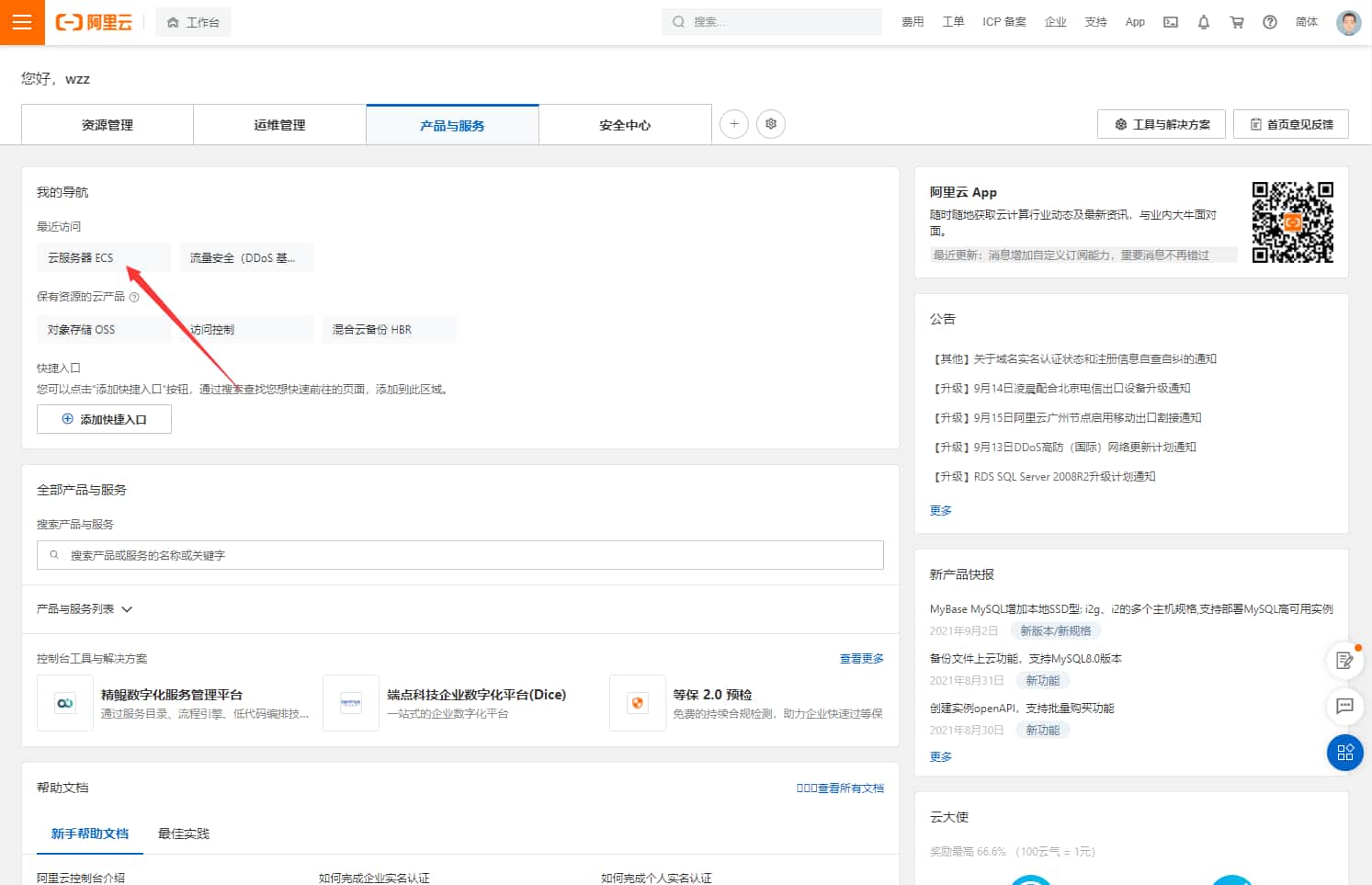1372x885 pixels.
Task: Open the 保有资源的云产品 help tooltip
Action: pos(134,296)
